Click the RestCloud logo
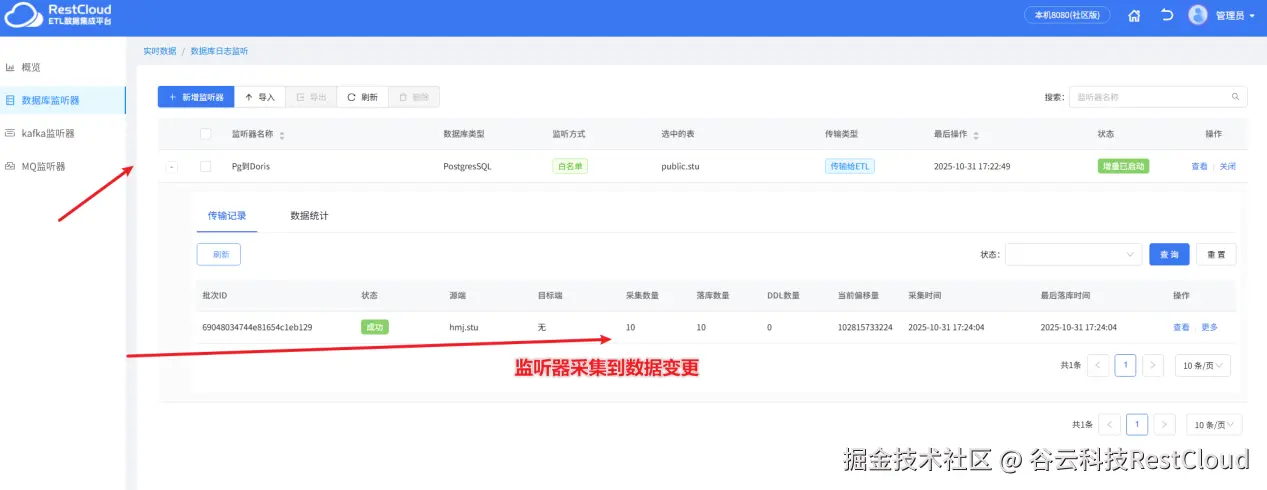1267x490 pixels. (x=58, y=15)
